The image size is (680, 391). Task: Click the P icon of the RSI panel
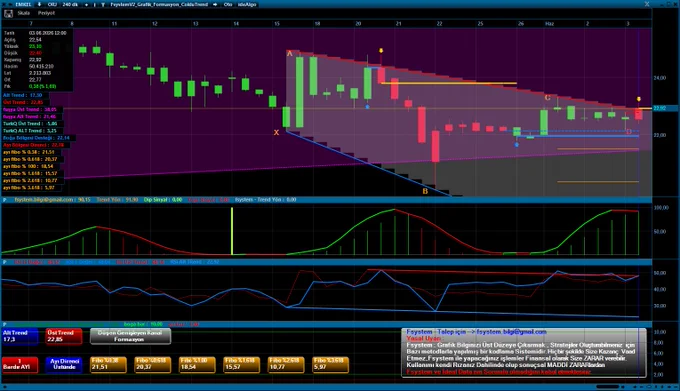coord(5,262)
